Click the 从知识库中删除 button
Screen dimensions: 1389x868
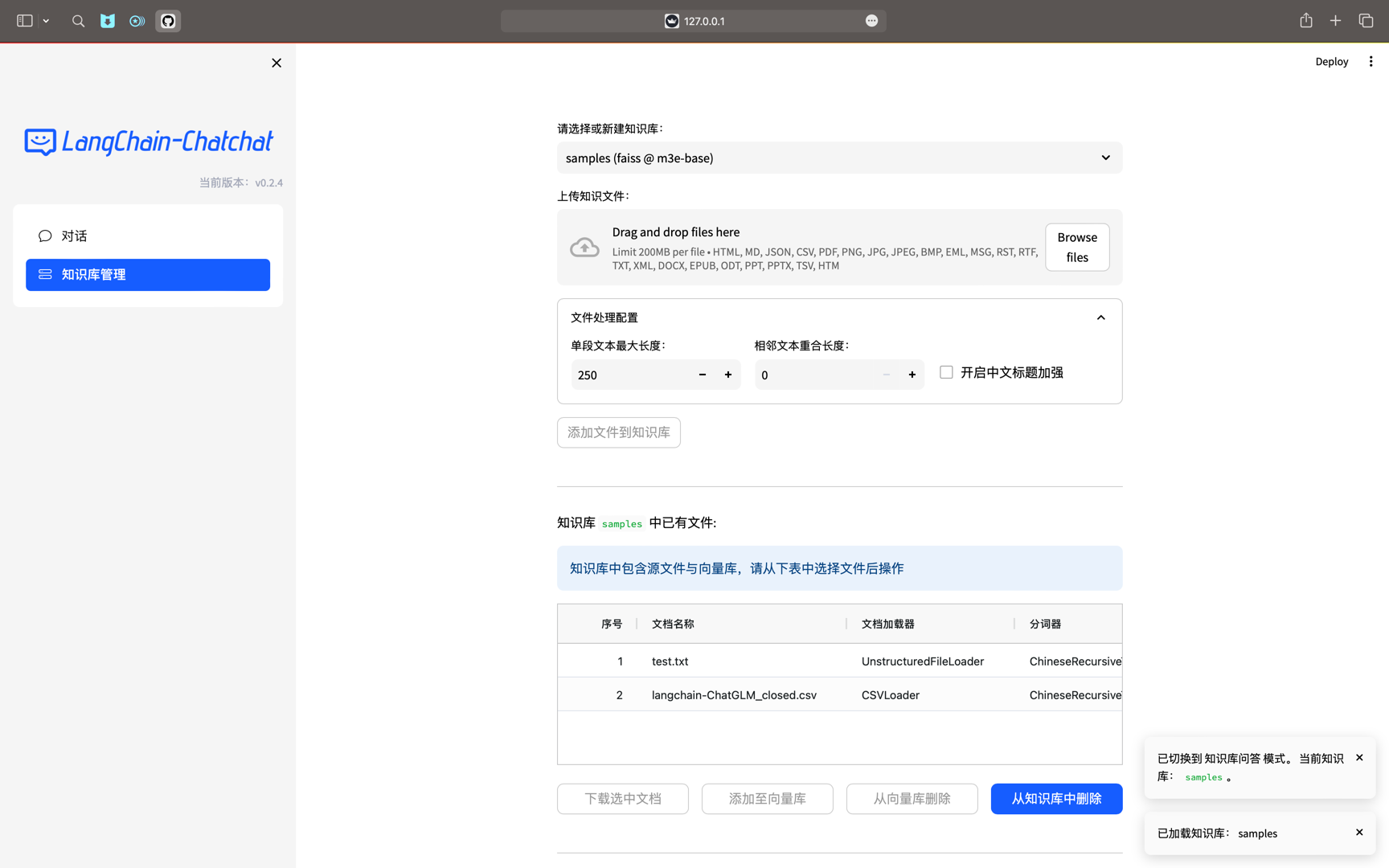1056,799
